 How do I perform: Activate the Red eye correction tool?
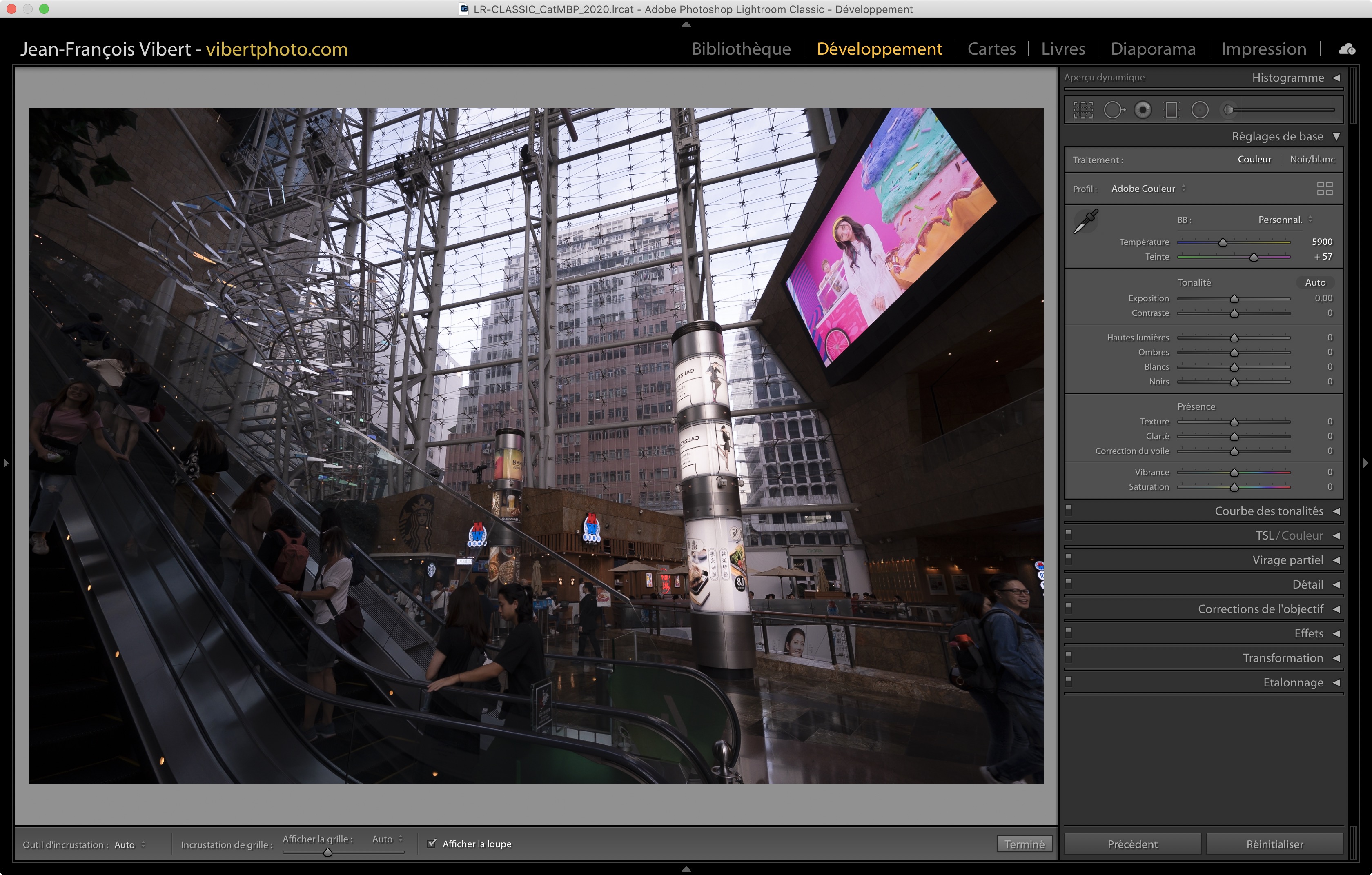pos(1143,110)
